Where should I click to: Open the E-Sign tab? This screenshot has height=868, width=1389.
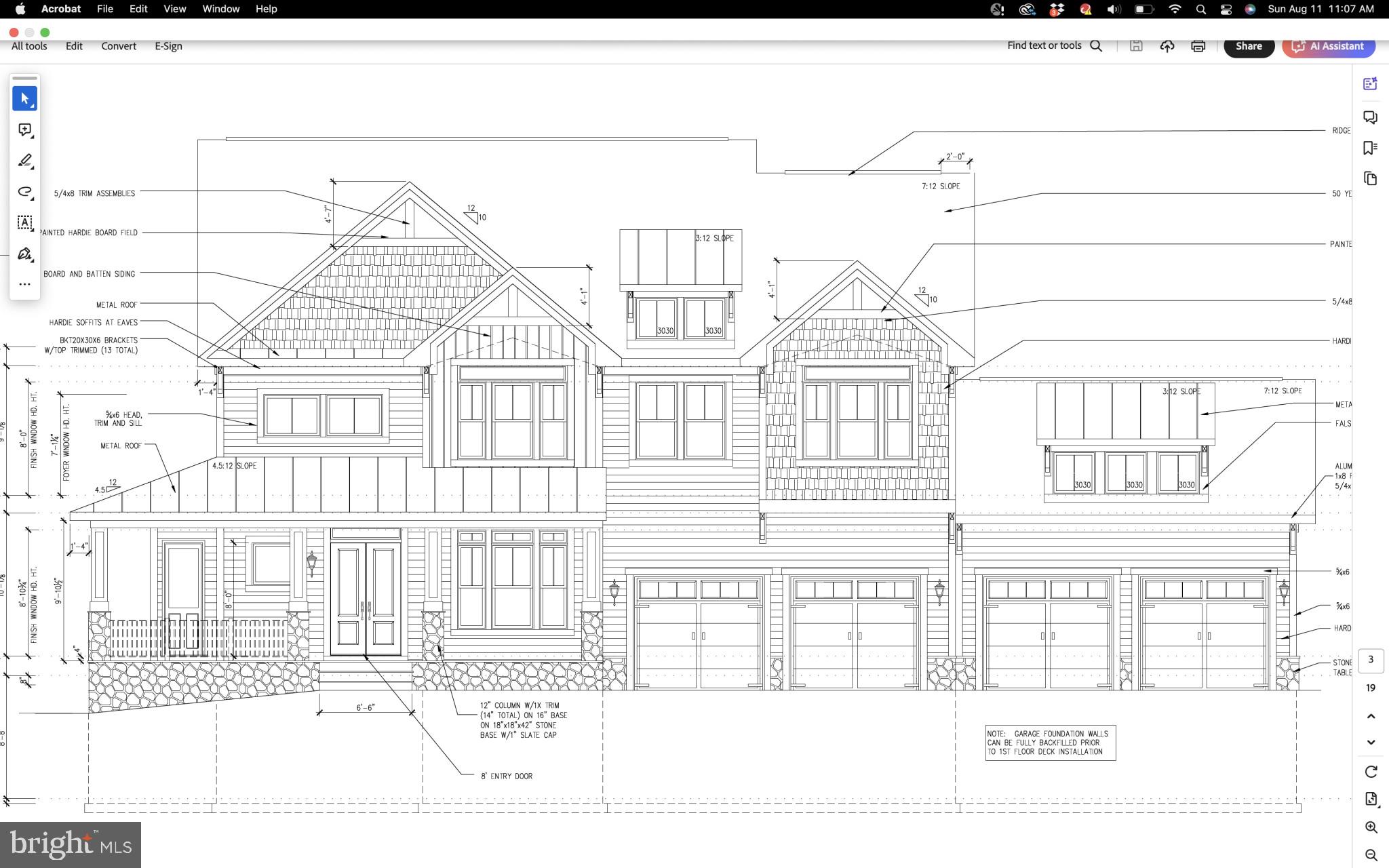[168, 46]
